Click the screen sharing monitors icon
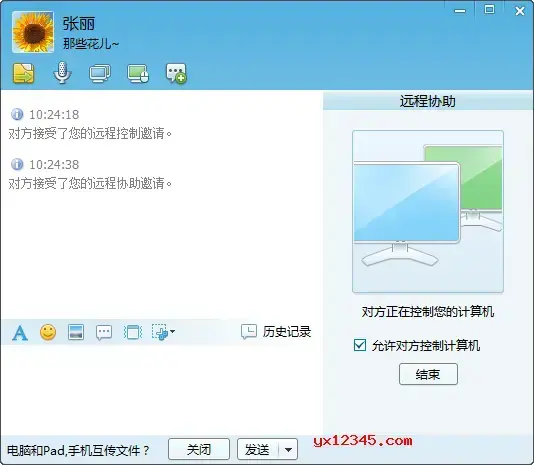 [100, 74]
